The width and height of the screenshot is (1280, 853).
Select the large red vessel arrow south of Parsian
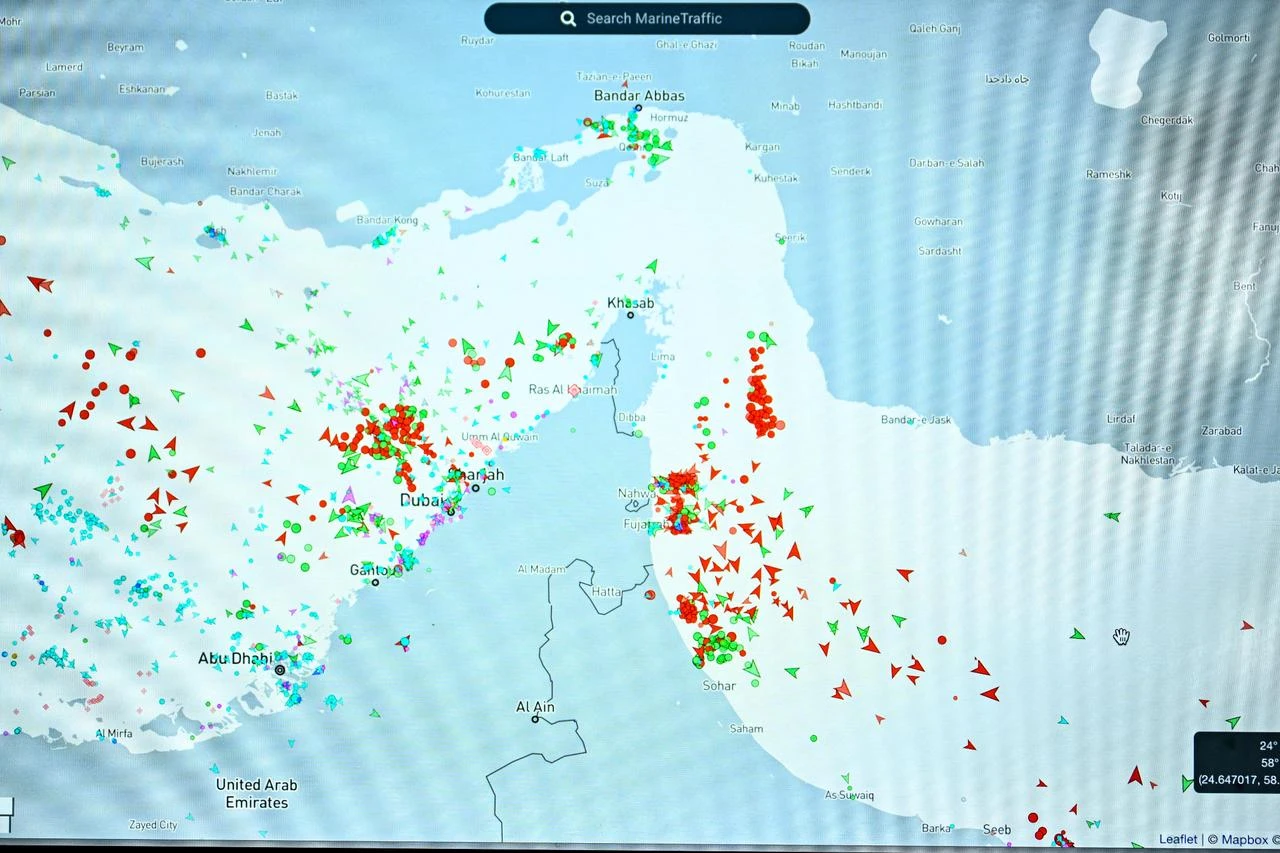[40, 284]
